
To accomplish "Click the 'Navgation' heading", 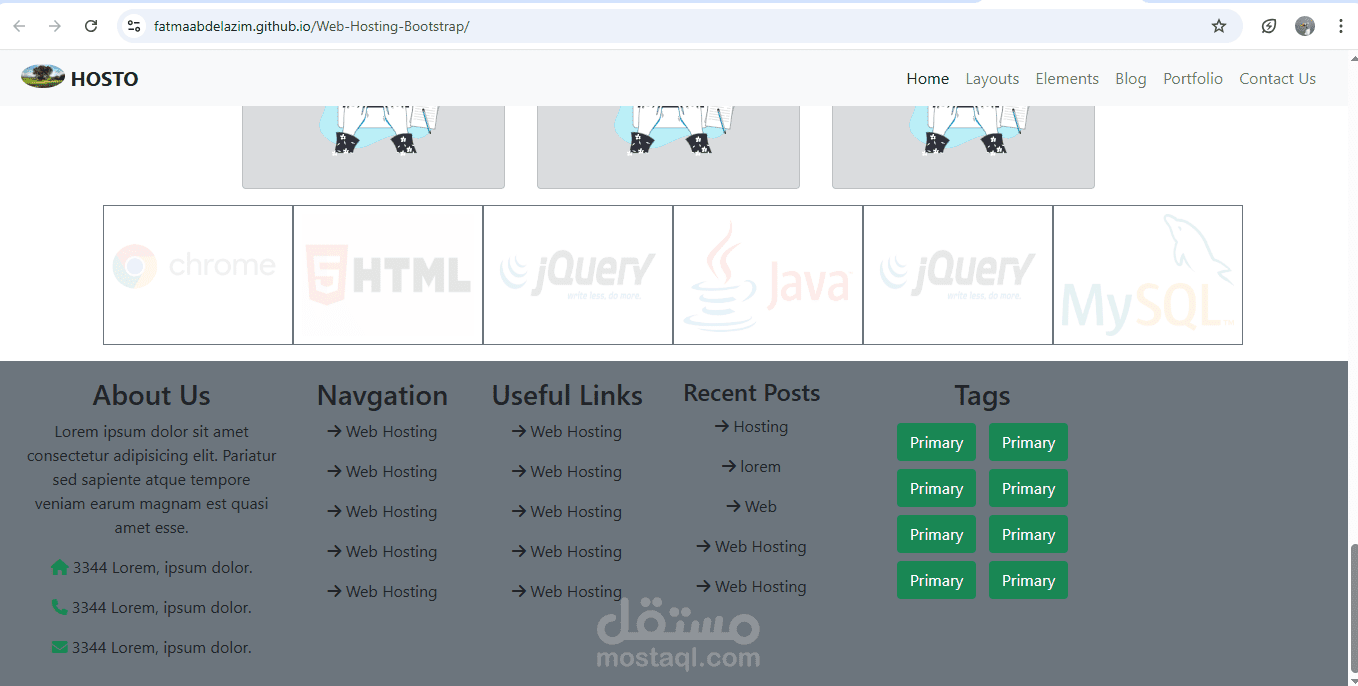I will tap(382, 396).
